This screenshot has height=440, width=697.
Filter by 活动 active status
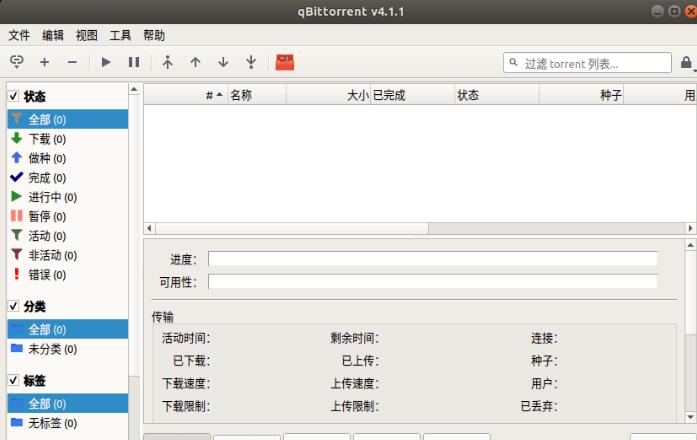[68, 236]
